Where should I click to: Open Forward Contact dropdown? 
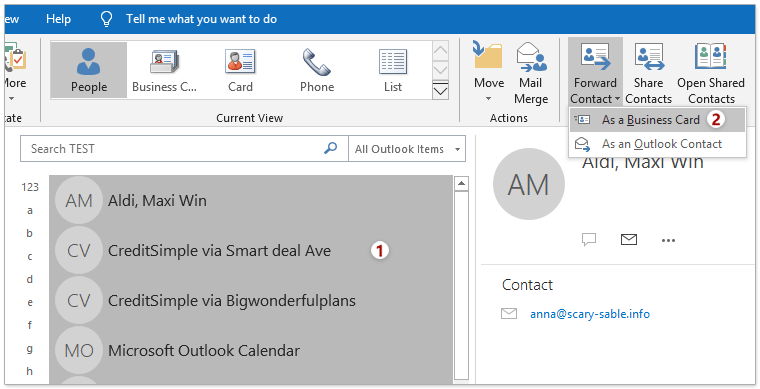tap(595, 72)
